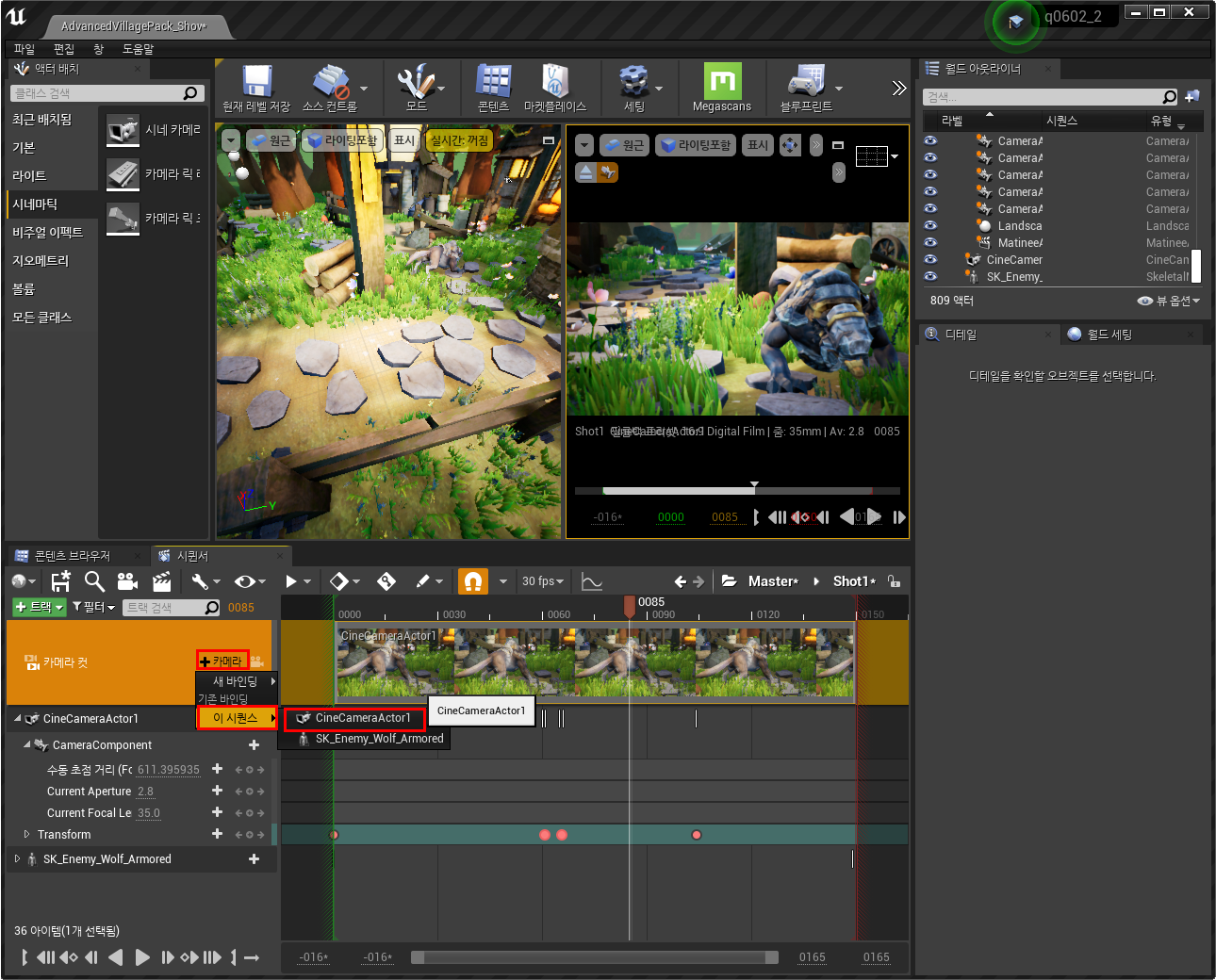This screenshot has height=980, width=1216.
Task: Choose CineCameraActor1 from the submenu
Action: pyautogui.click(x=354, y=718)
